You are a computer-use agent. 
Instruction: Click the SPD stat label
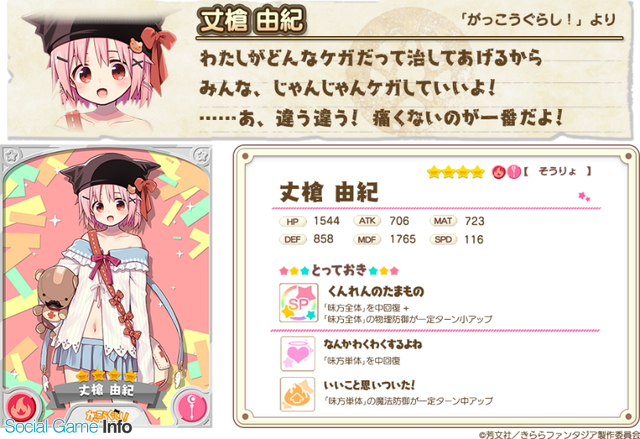click(443, 239)
